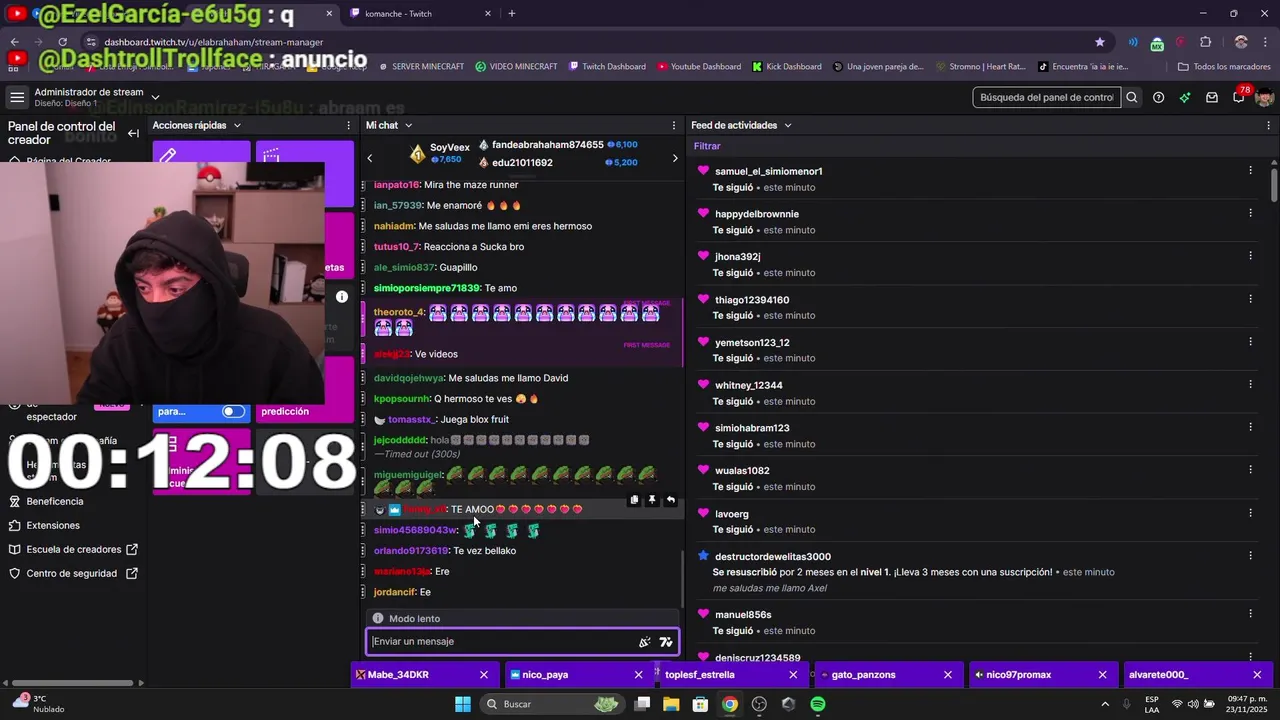Show the previous chat leaderboard entry
Viewport: 1280px width, 720px height.
[x=369, y=158]
